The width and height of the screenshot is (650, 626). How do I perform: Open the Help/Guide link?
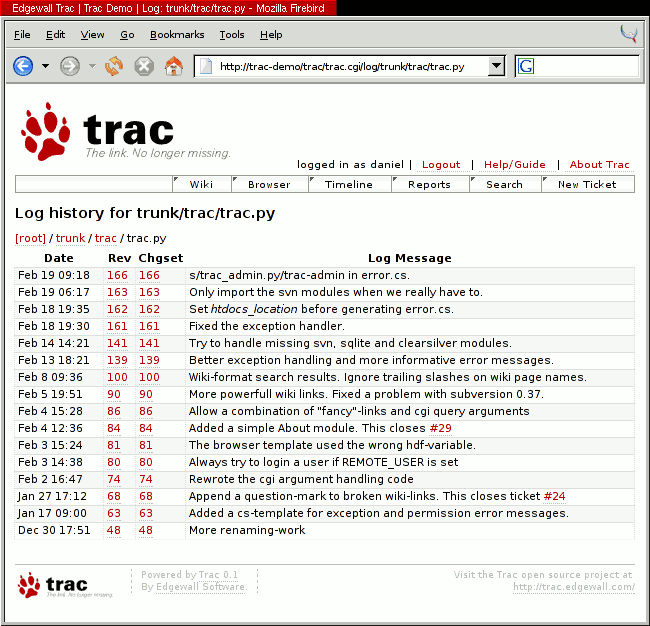pyautogui.click(x=515, y=165)
